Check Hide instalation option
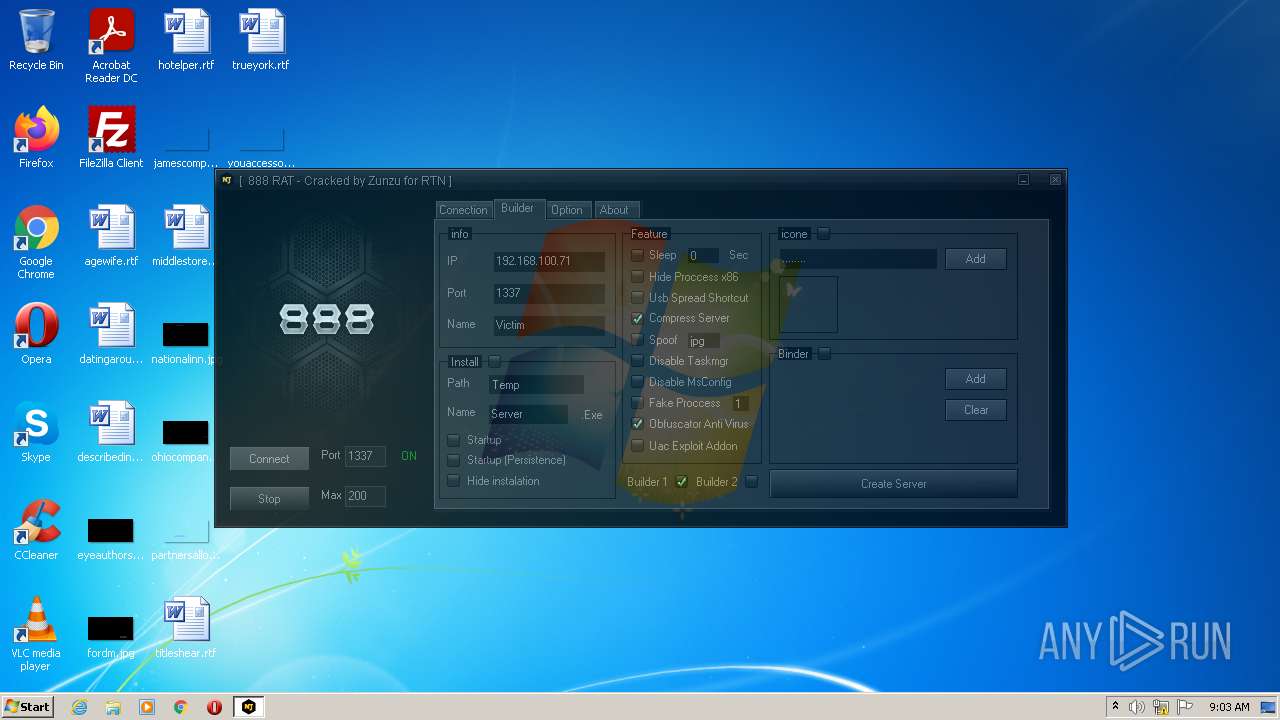1280x720 pixels. (x=454, y=481)
